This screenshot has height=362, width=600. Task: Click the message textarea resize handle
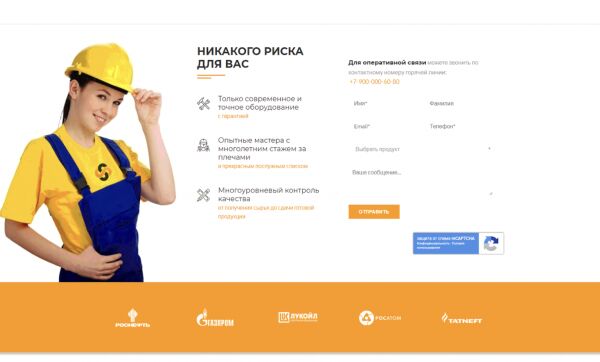click(491, 194)
